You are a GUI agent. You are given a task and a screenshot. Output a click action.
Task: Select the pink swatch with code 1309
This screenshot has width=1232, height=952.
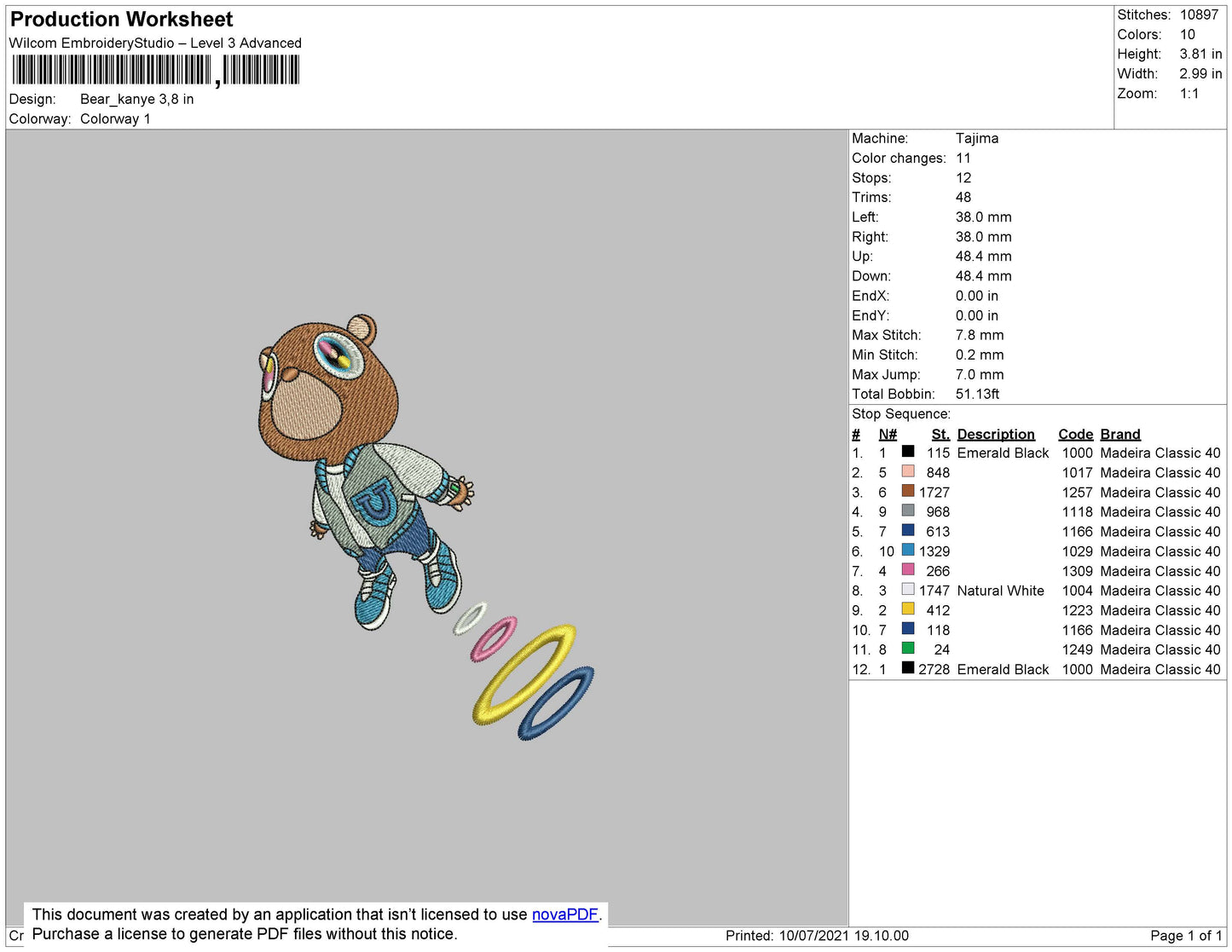click(908, 570)
